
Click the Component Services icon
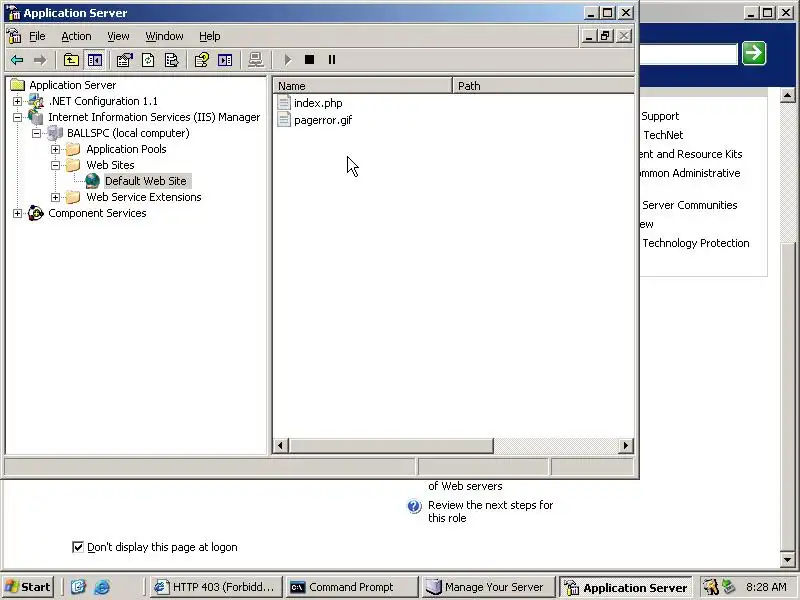coord(36,213)
